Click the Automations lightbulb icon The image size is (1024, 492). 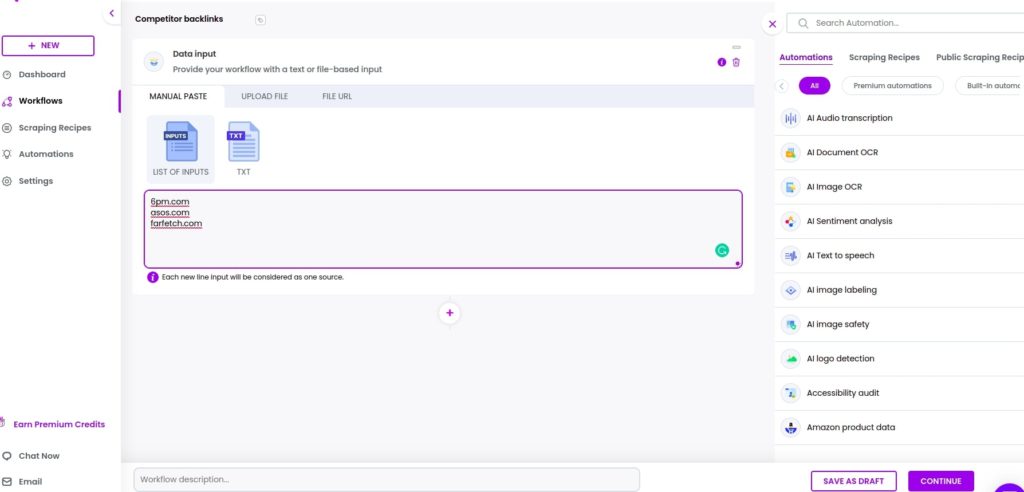7,154
